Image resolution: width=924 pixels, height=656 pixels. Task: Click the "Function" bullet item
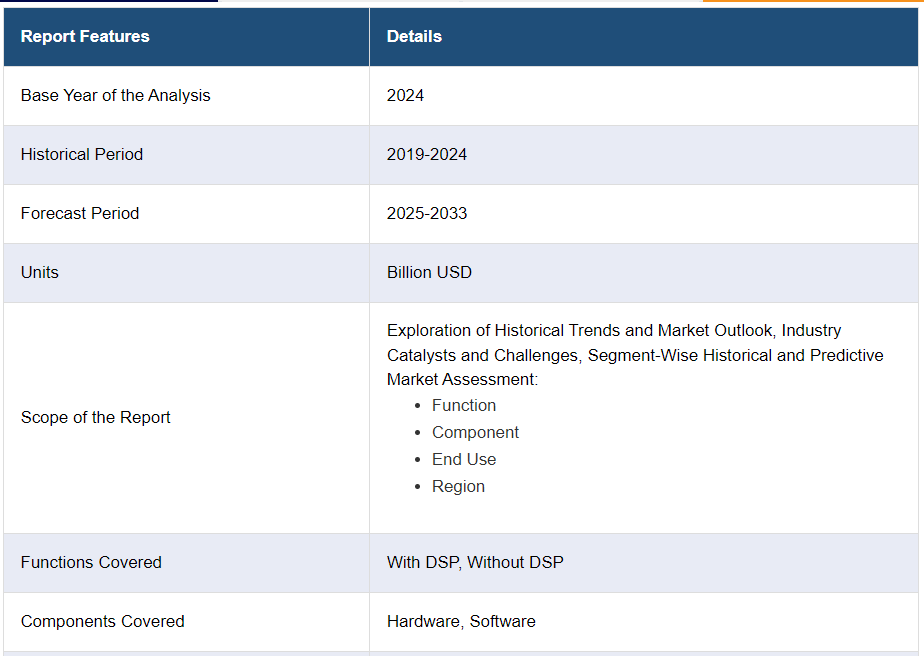464,405
